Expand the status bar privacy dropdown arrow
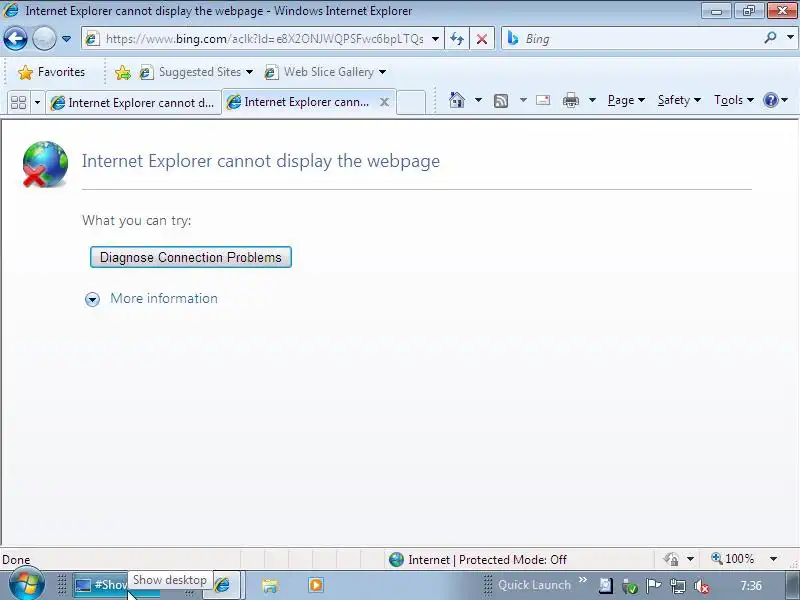Image resolution: width=800 pixels, height=600 pixels. (690, 559)
